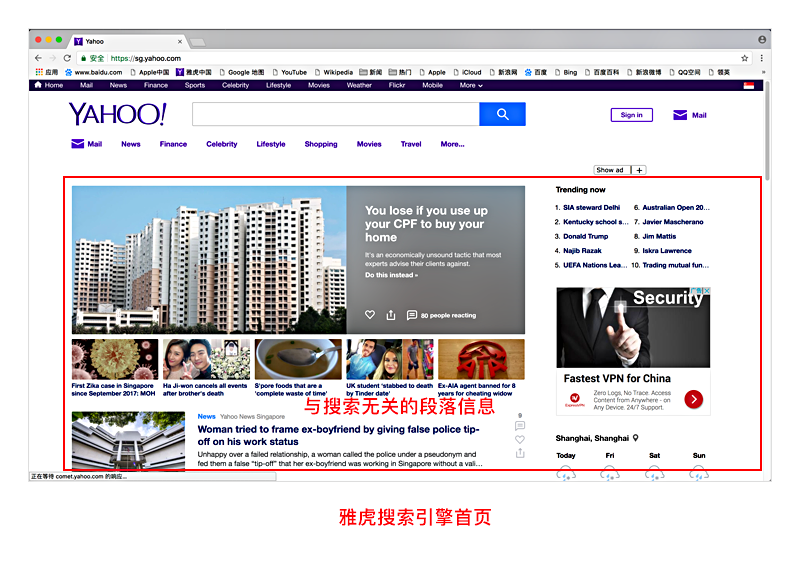800x568 pixels.
Task: Share the CPF article via share icon
Action: [391, 315]
